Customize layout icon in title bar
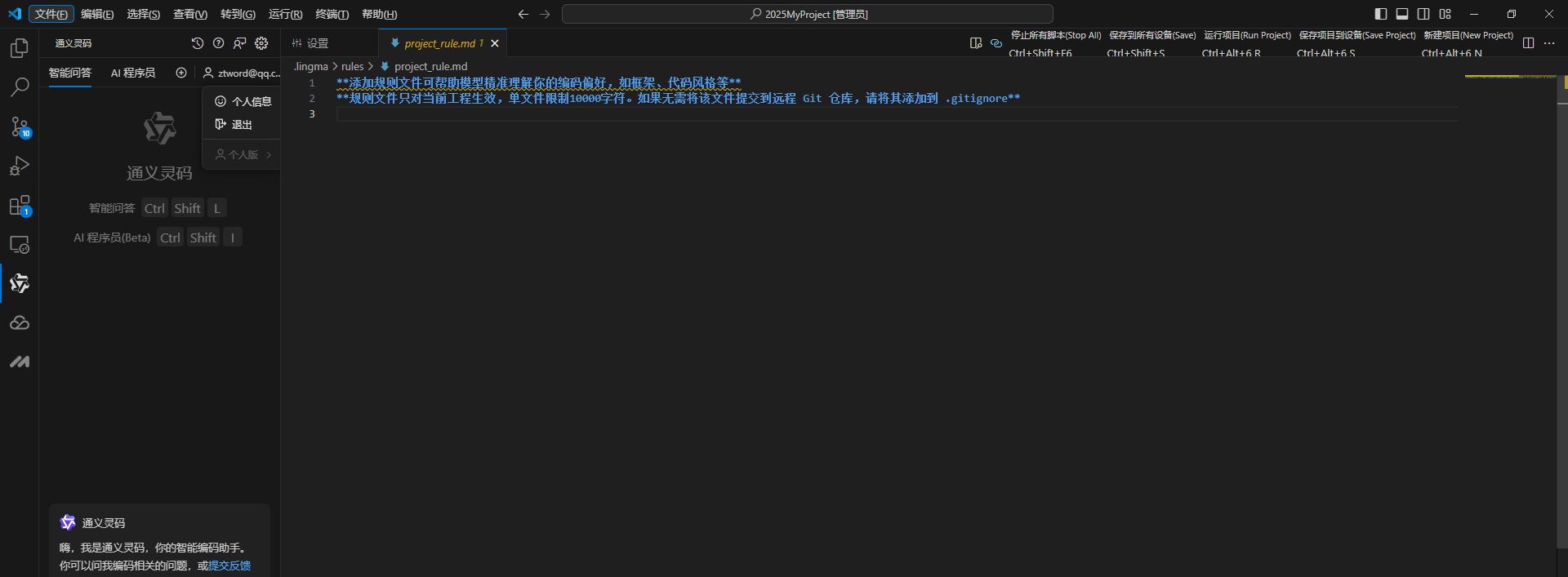Screen dimensions: 1568x577 pos(1445,14)
